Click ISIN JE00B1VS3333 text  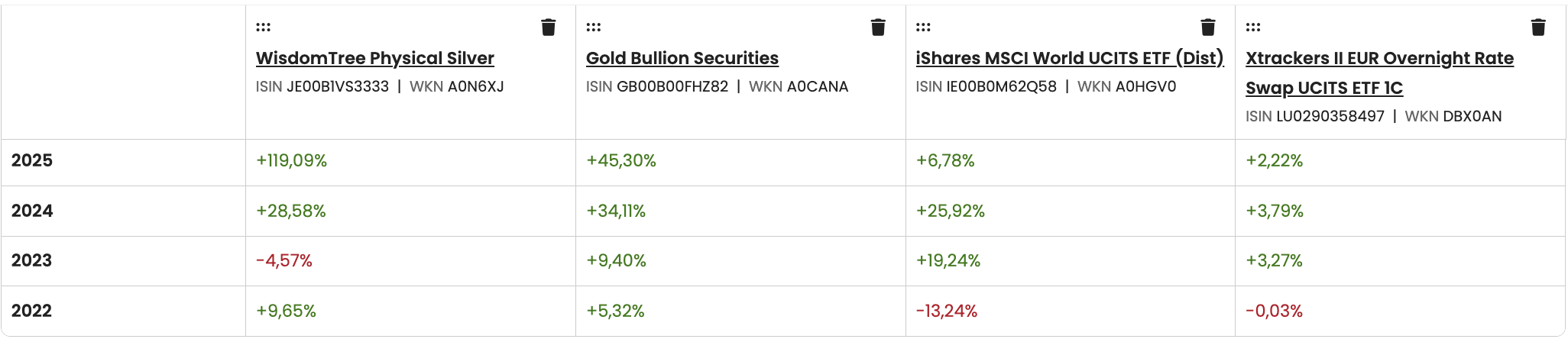(322, 86)
